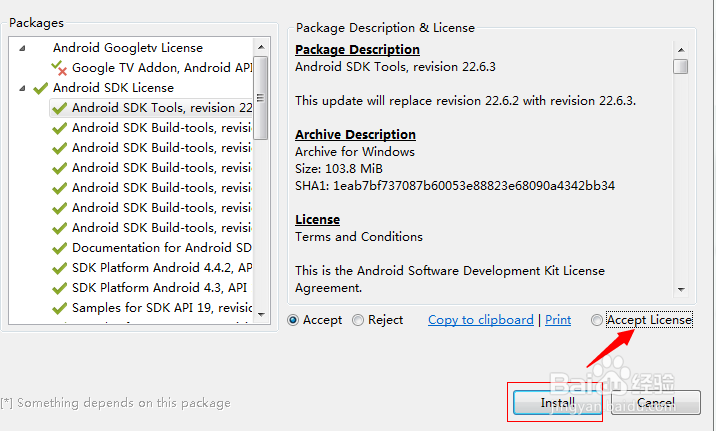Select the Google TV Addon, Android API row text

162,68
